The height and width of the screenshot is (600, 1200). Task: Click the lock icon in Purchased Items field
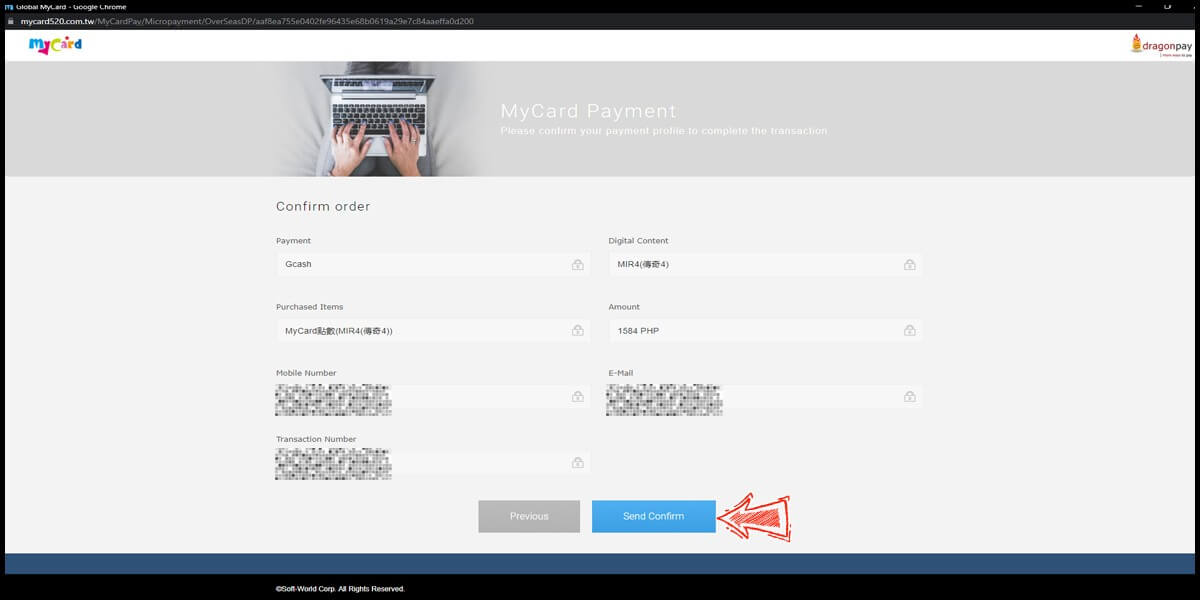pos(578,331)
